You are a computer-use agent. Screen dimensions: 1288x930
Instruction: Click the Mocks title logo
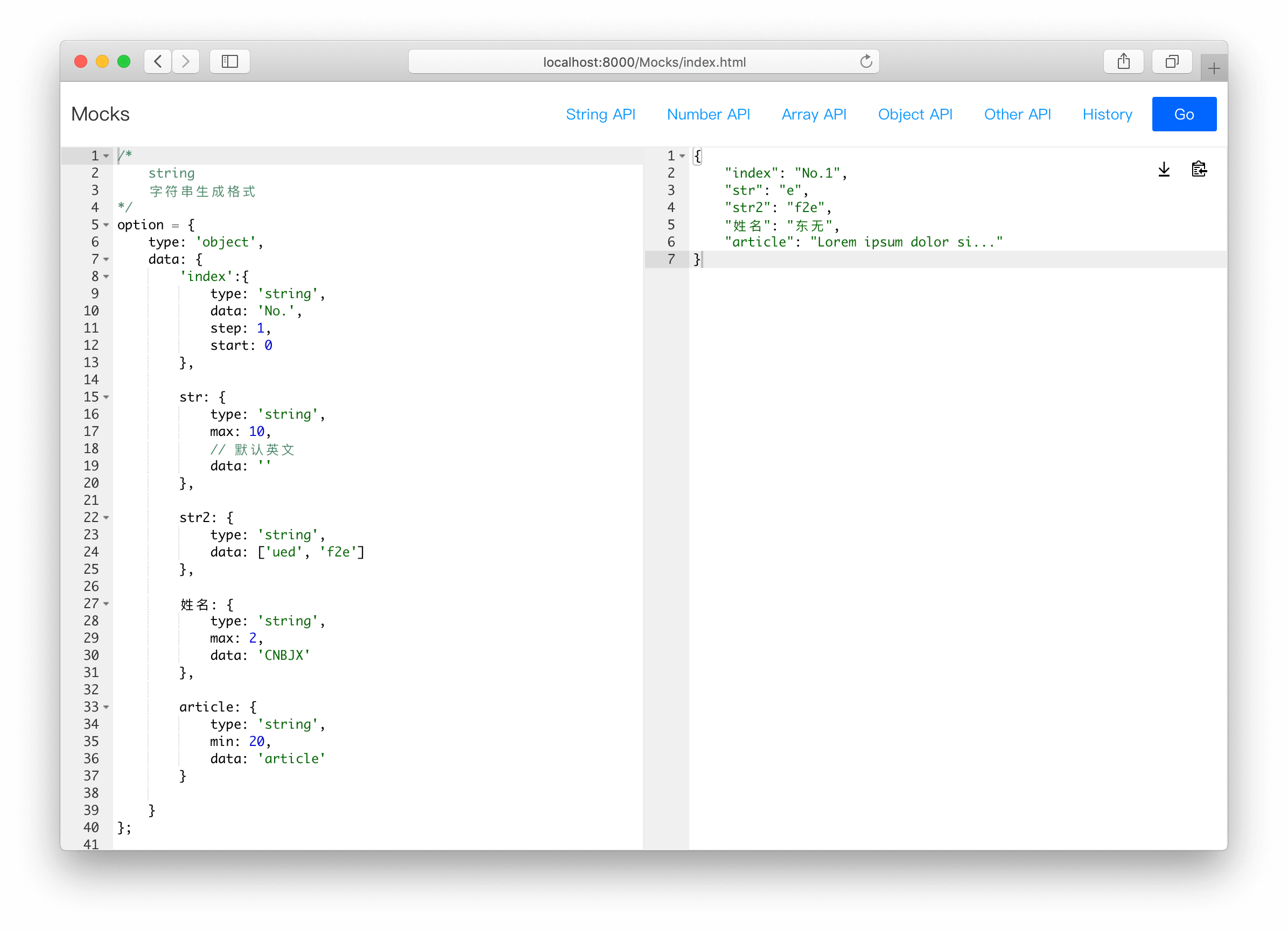101,114
